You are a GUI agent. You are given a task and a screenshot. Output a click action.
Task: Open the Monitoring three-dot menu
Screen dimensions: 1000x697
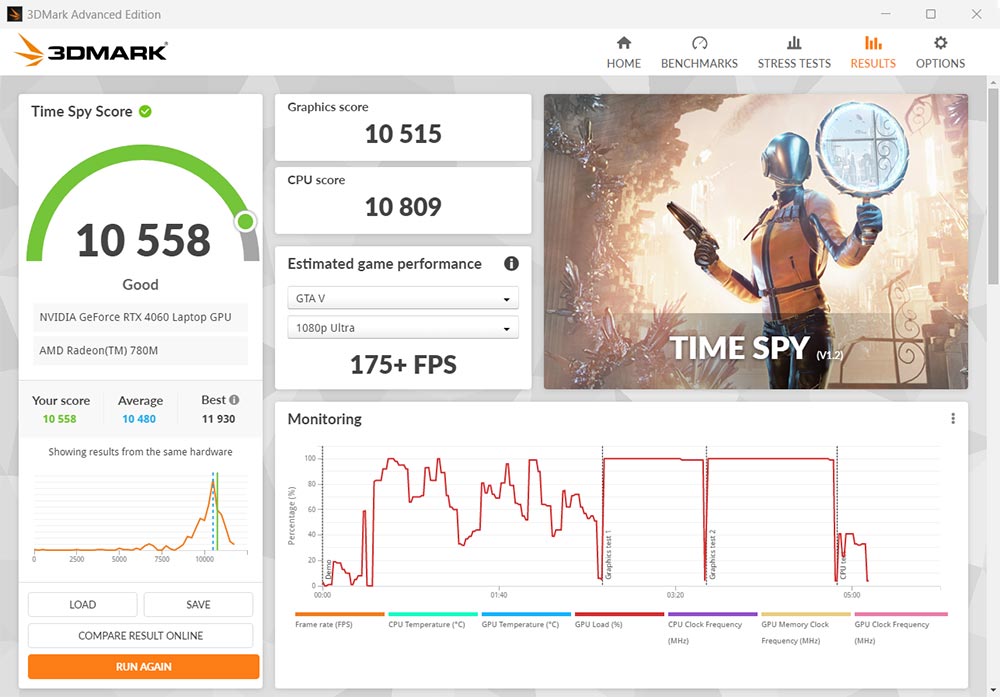[953, 419]
